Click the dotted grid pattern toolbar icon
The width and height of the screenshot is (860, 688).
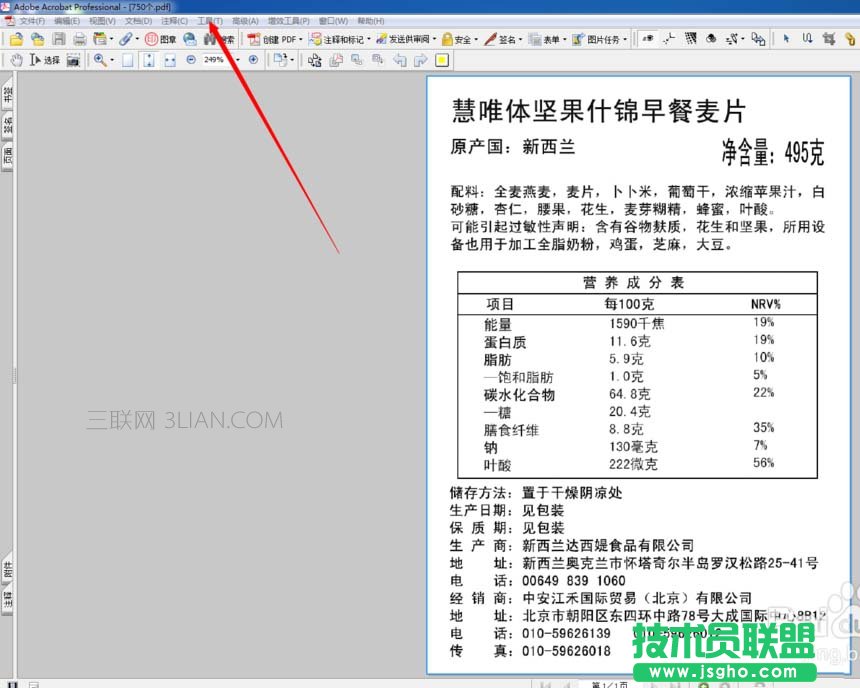tap(691, 39)
